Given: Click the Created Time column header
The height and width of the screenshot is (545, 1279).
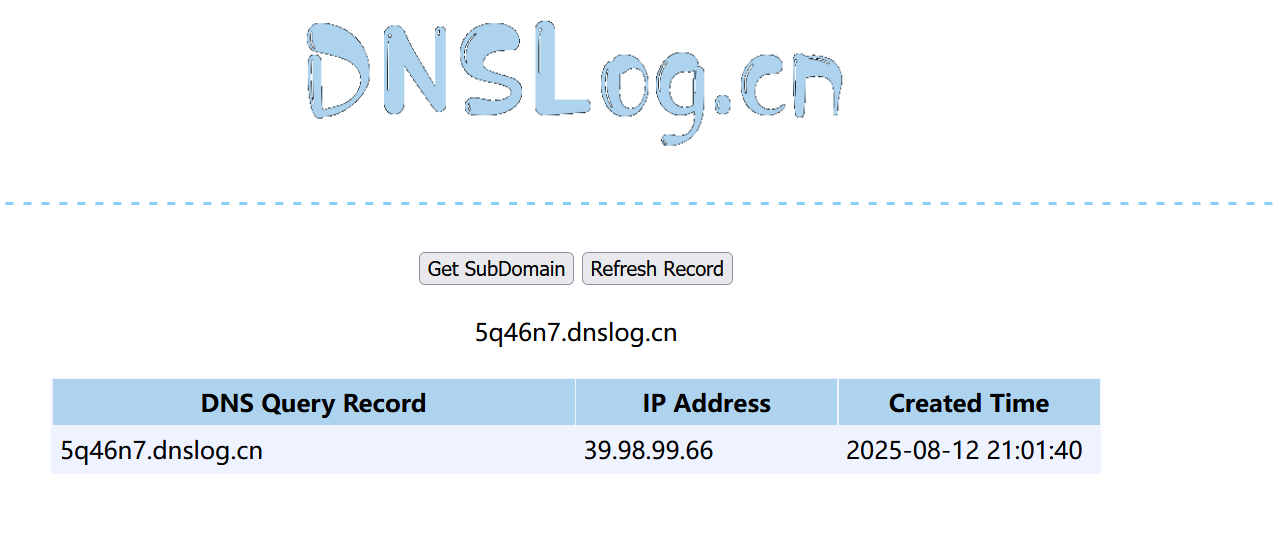Looking at the screenshot, I should (x=969, y=403).
